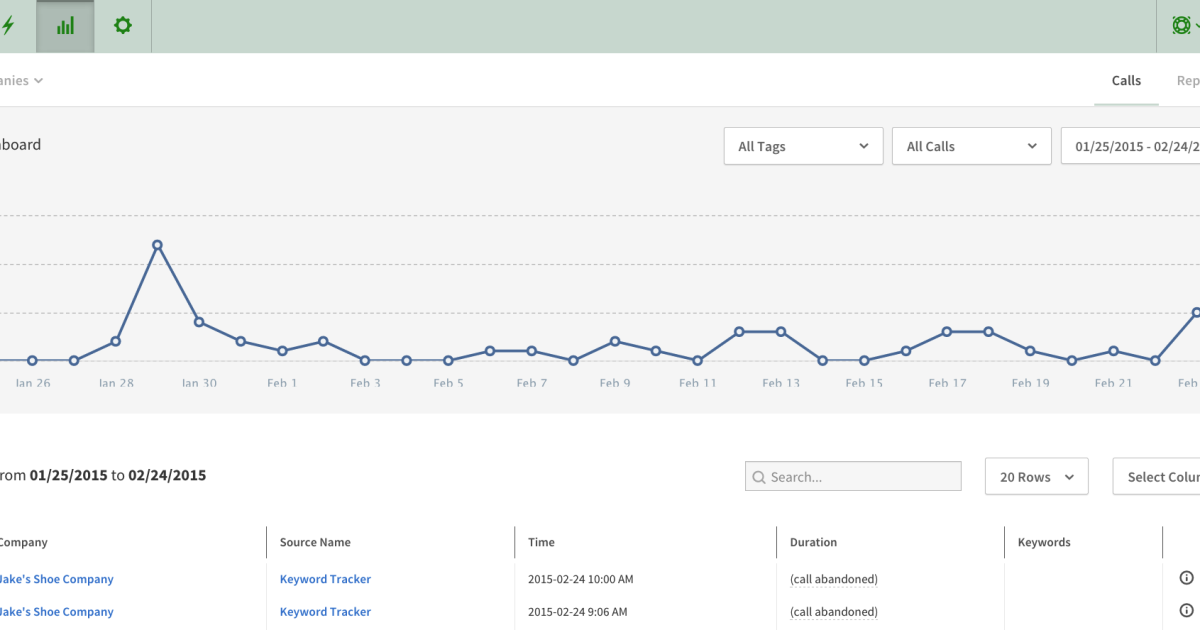Select the peak data point near Jan 28
This screenshot has width=1200, height=630.
(158, 244)
